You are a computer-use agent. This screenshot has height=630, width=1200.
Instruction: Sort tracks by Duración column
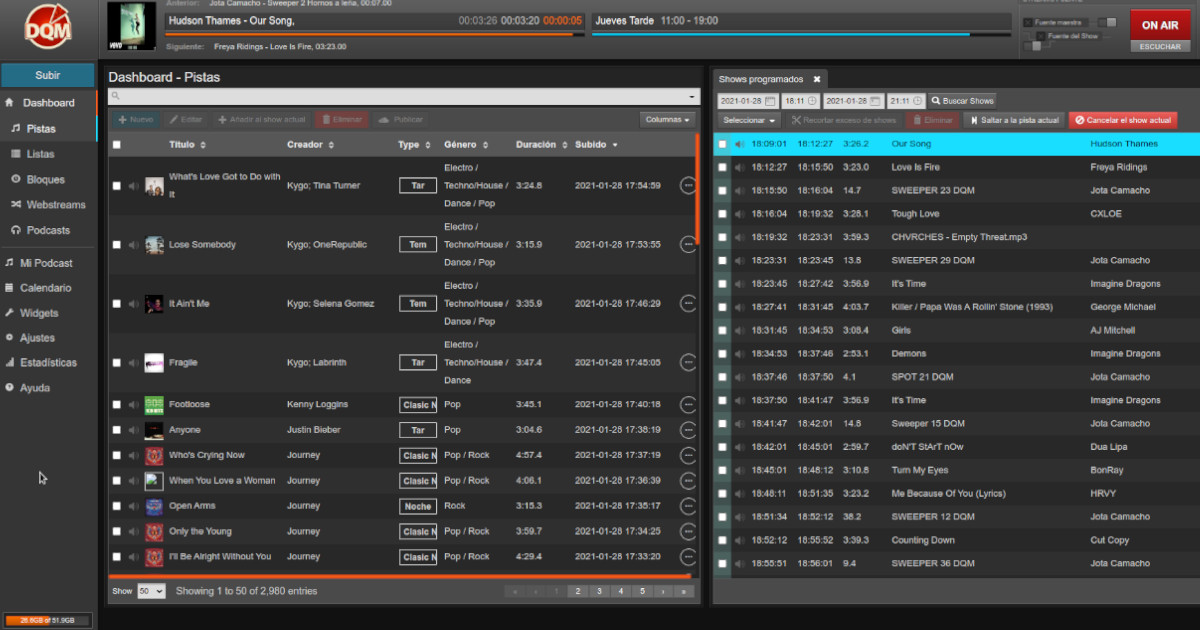542,145
